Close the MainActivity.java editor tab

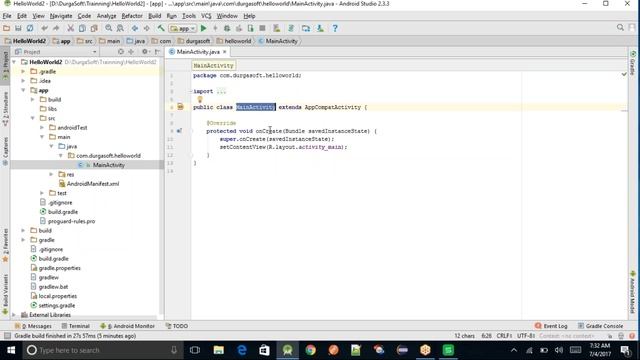click(224, 52)
